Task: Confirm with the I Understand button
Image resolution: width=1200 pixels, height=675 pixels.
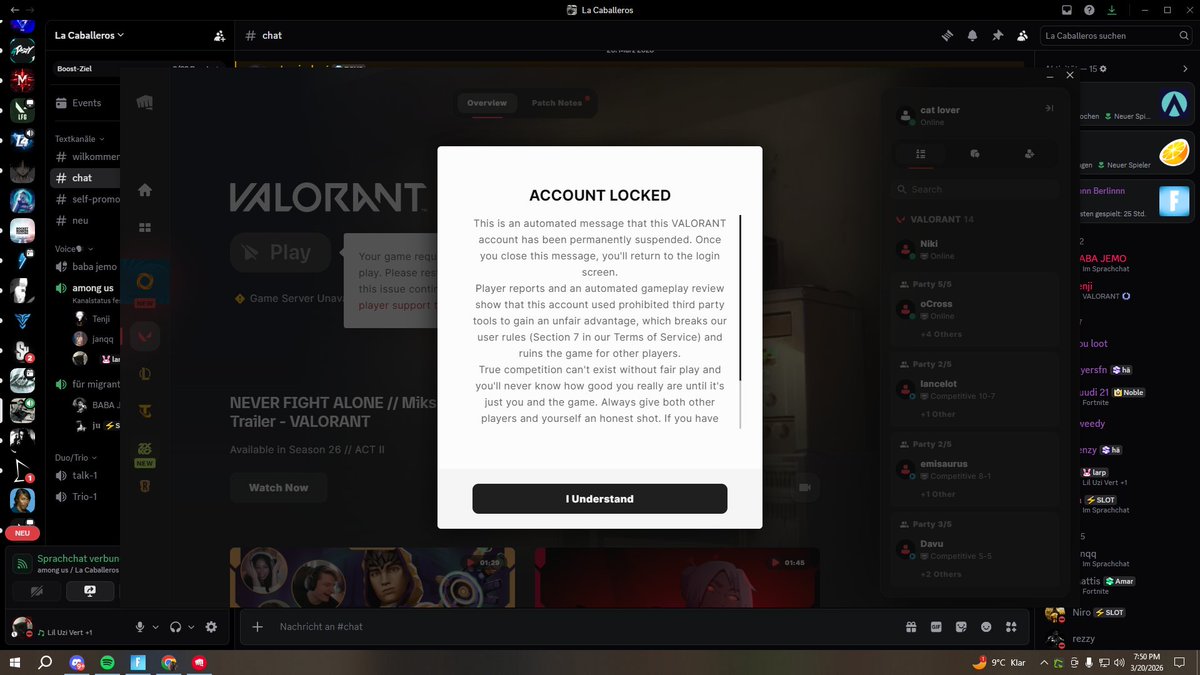Action: [600, 499]
